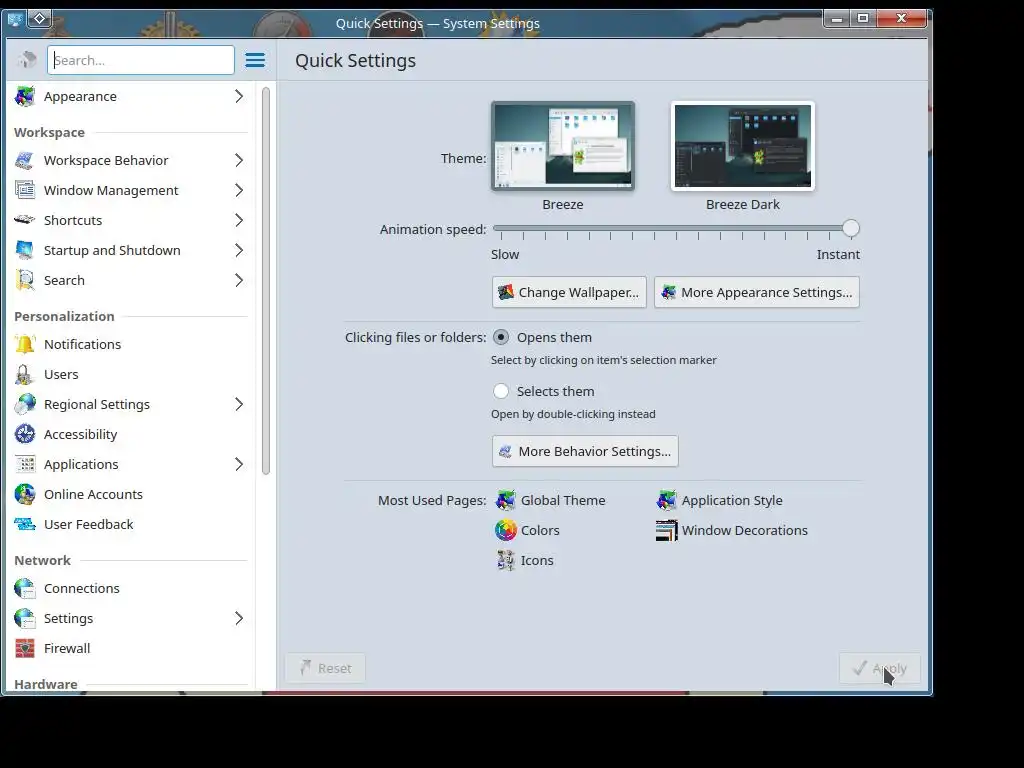Screen dimensions: 1024x768
Task: Click More Appearance Settings button
Action: (x=756, y=292)
